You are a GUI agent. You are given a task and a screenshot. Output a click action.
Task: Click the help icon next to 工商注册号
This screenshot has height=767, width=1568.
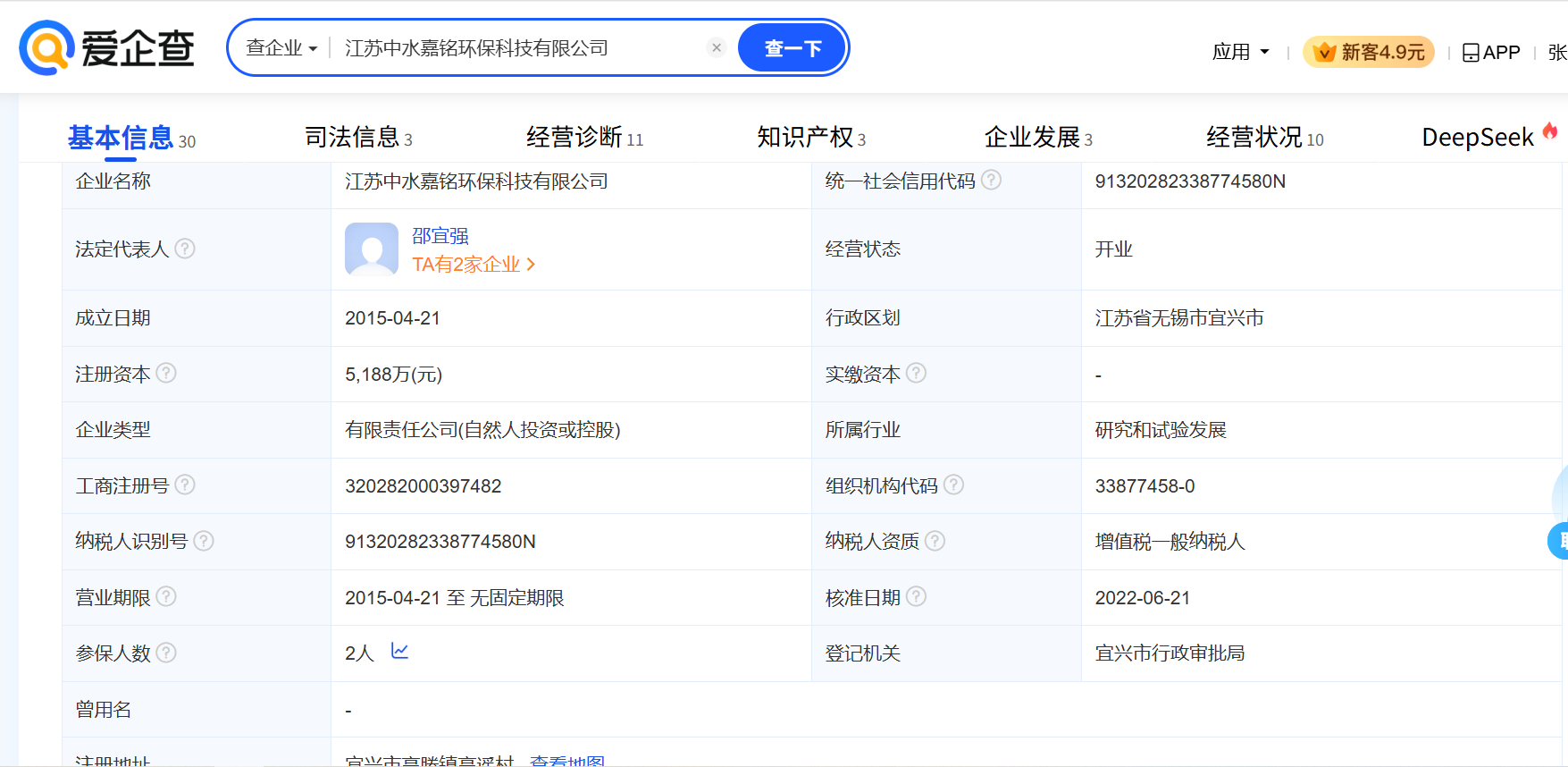[x=185, y=485]
